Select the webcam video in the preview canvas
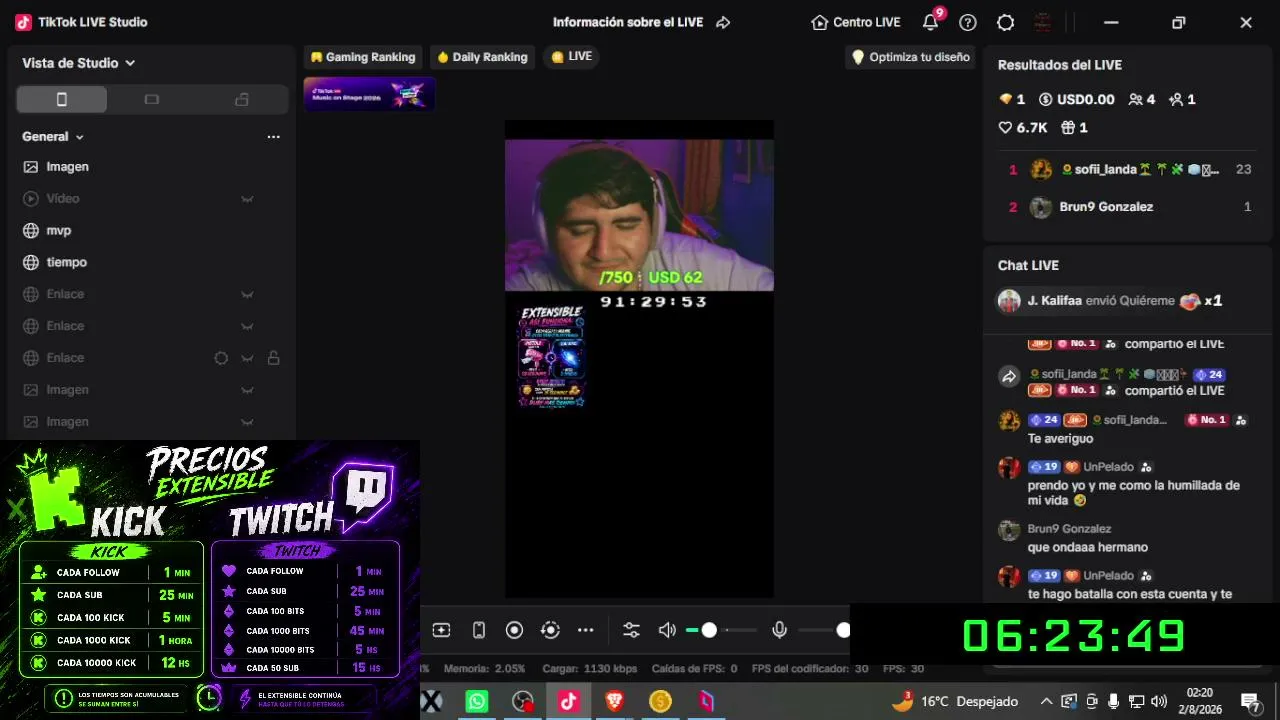 [x=639, y=215]
